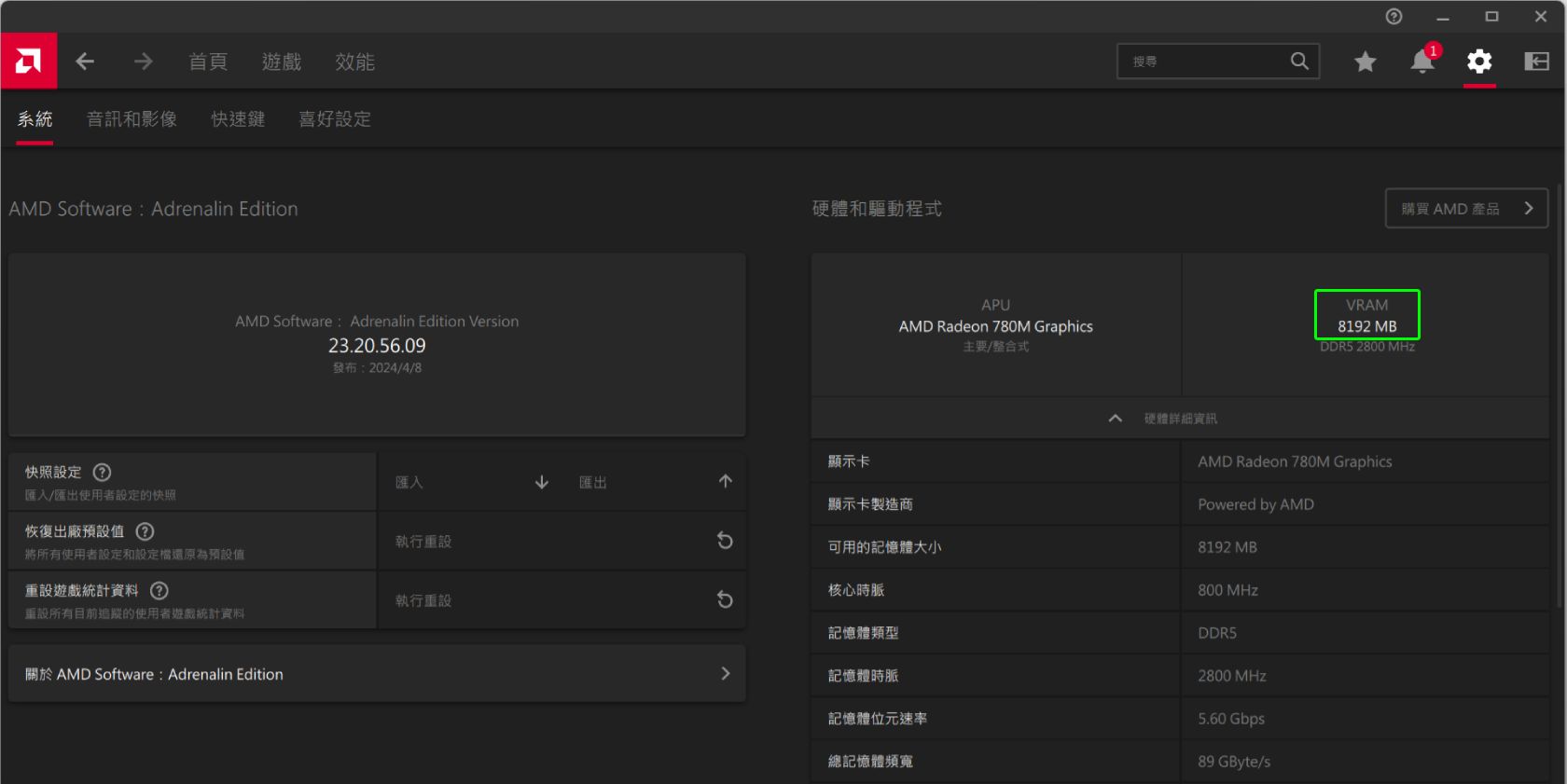The height and width of the screenshot is (784, 1567).
Task: Click the VRAM 8192 MB value
Action: pos(1367,326)
